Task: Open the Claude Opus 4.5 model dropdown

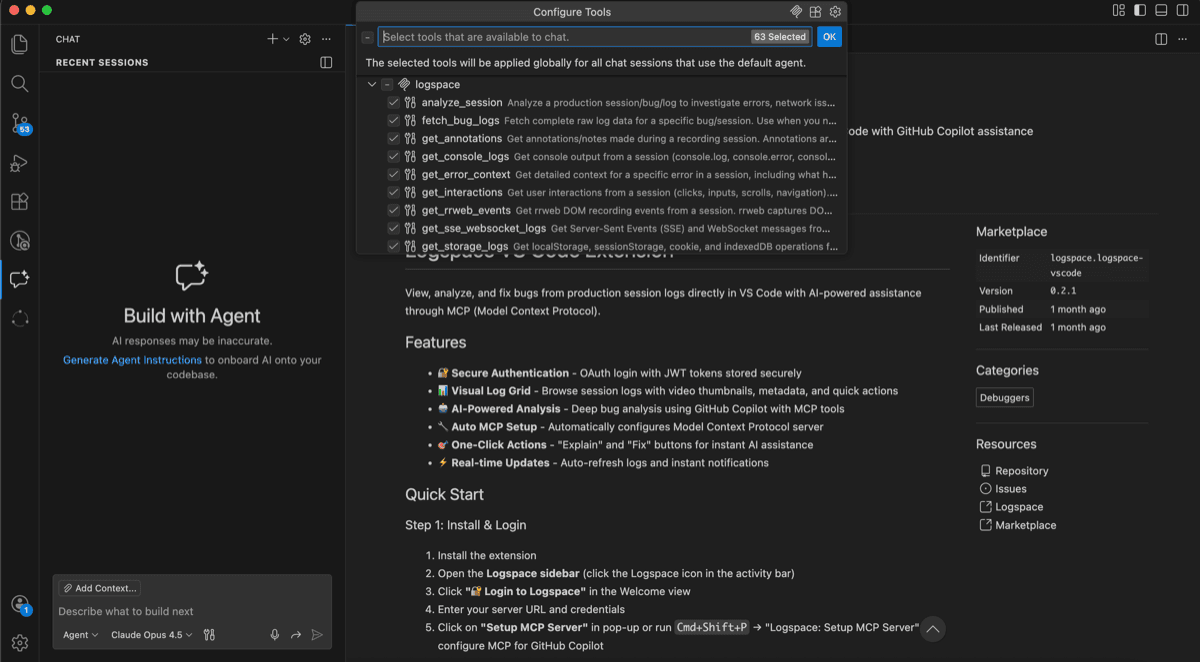Action: pyautogui.click(x=152, y=635)
